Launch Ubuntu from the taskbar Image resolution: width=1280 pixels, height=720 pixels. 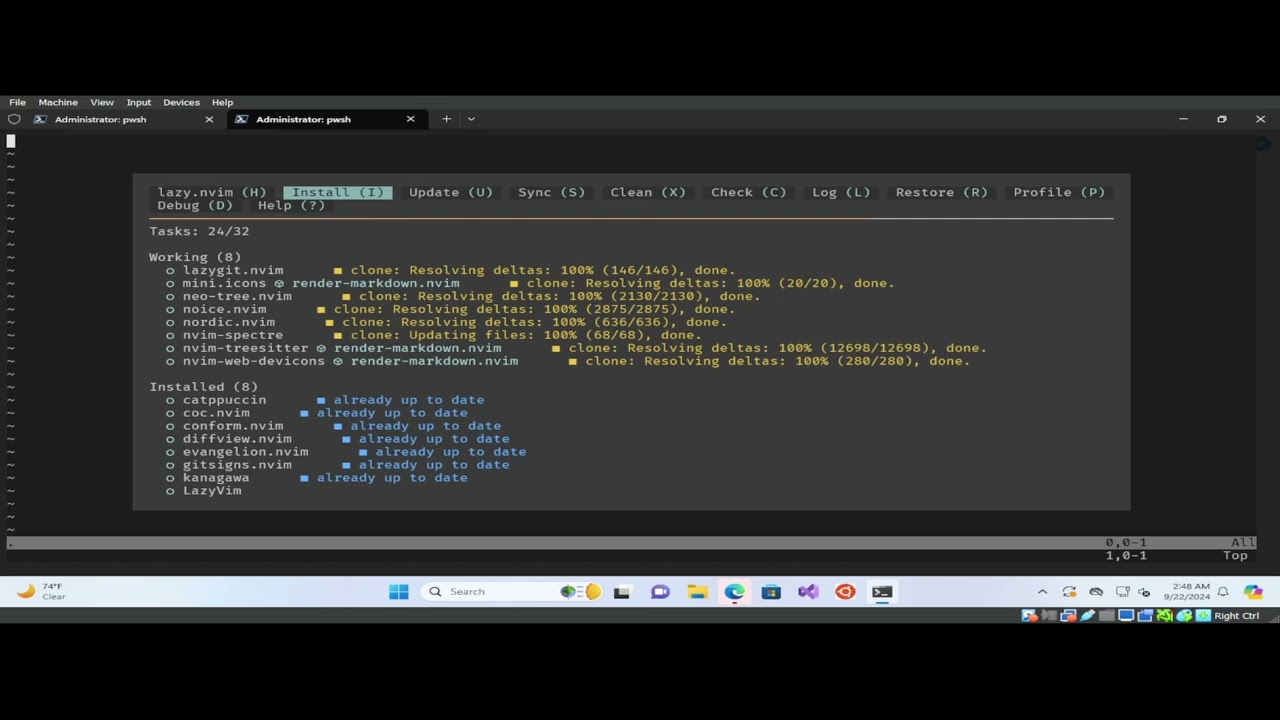pyautogui.click(x=845, y=591)
